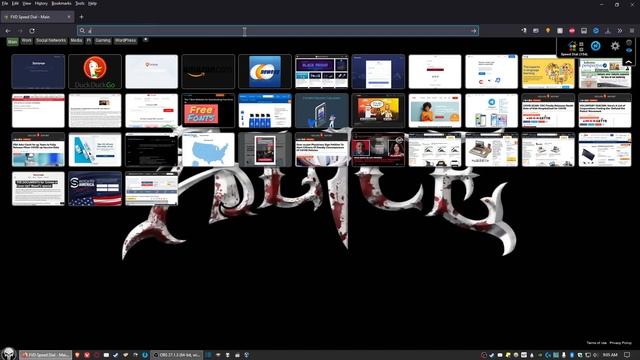Image resolution: width=640 pixels, height=360 pixels.
Task: Open the Speed Dial home icon
Action: coord(572,46)
